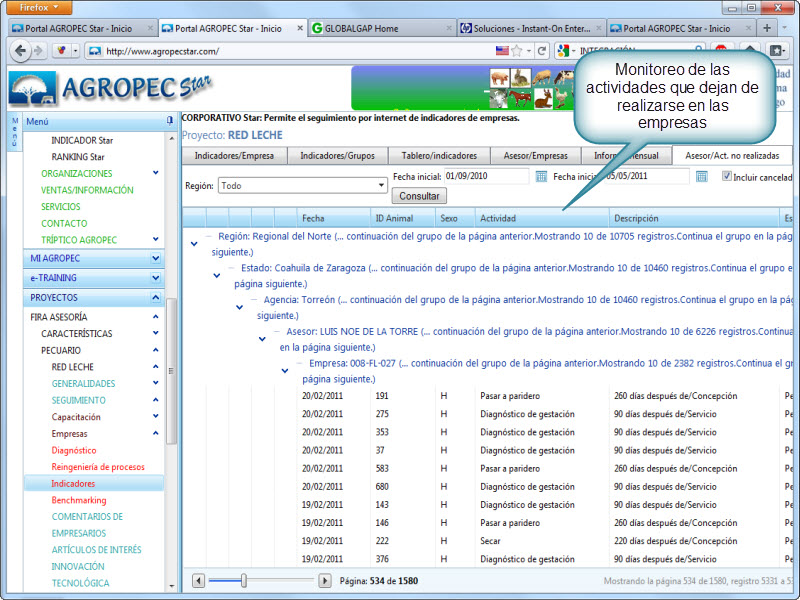The width and height of the screenshot is (800, 600).
Task: Toggle the Incluir cancelad checkbox
Action: point(727,177)
